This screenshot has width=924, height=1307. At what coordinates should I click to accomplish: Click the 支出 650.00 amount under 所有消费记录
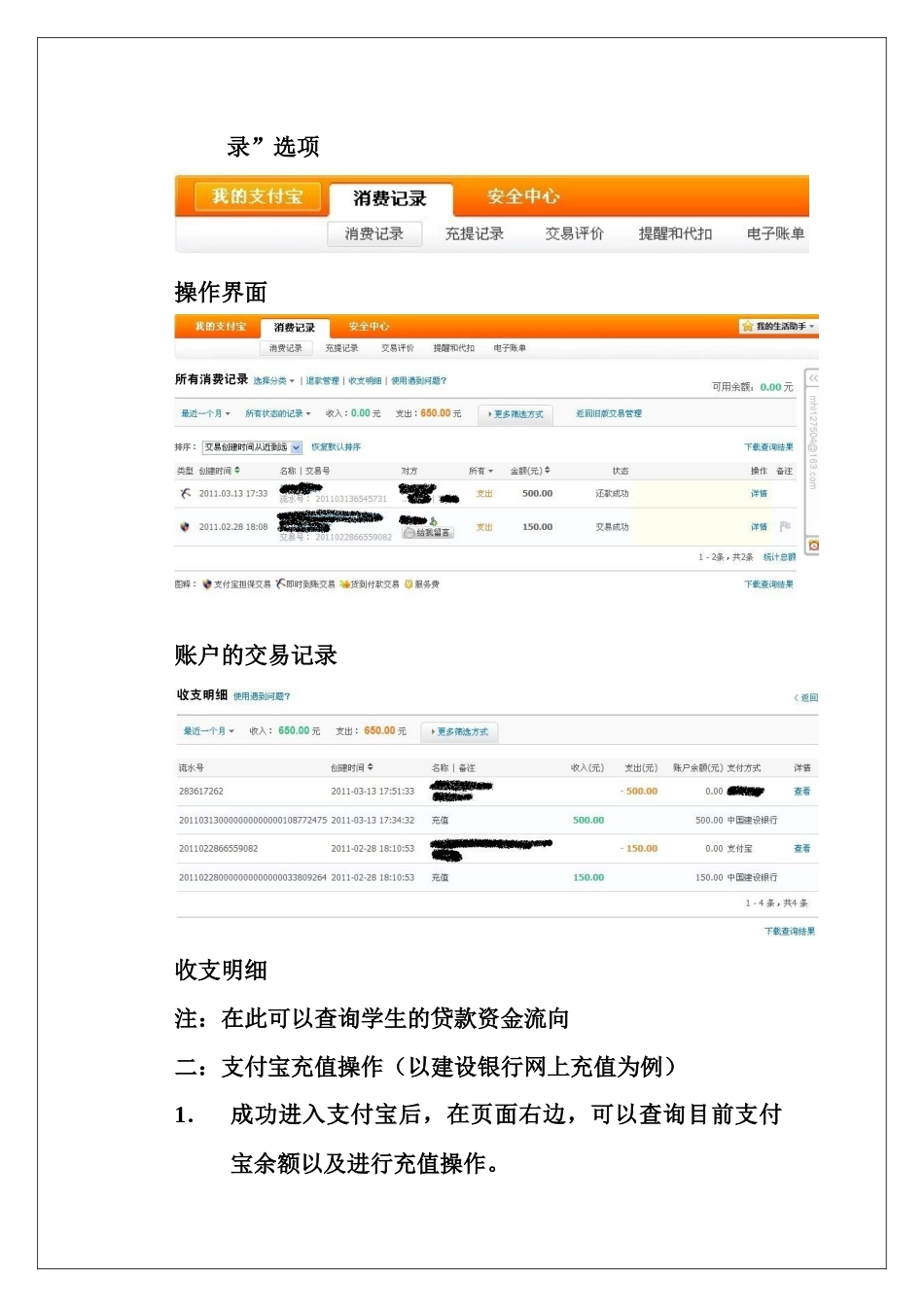point(436,413)
